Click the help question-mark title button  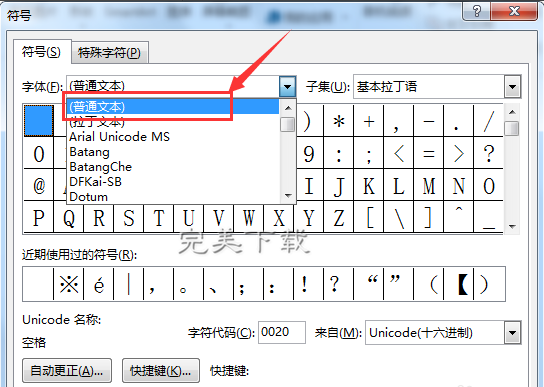point(477,11)
